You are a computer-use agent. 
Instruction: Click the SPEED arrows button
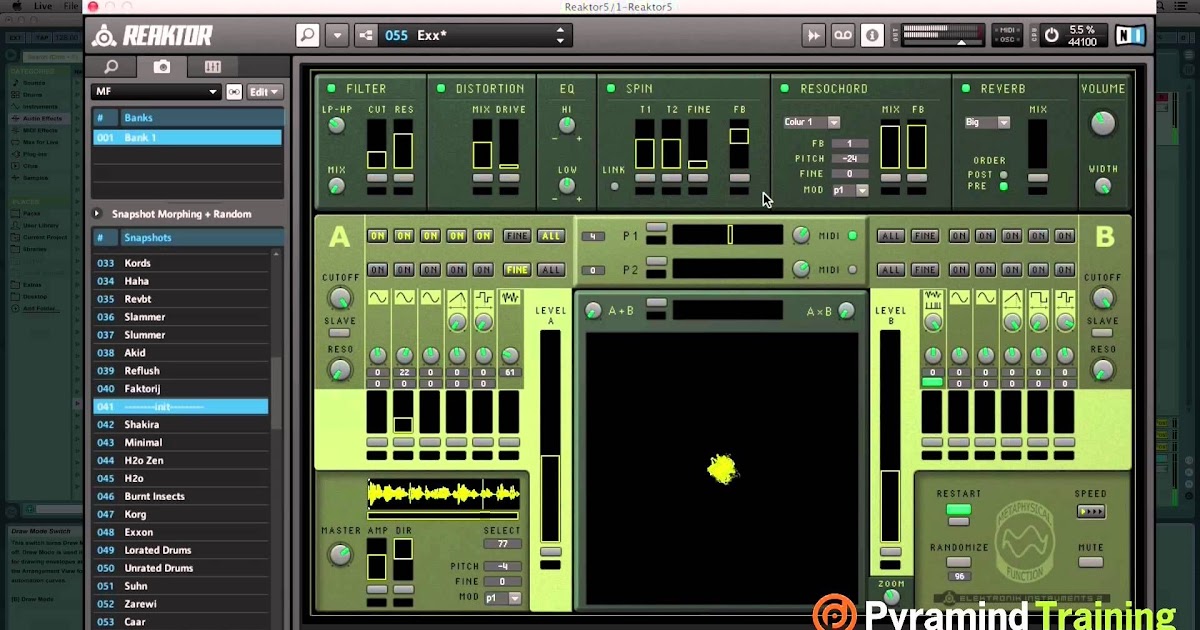(x=1090, y=512)
